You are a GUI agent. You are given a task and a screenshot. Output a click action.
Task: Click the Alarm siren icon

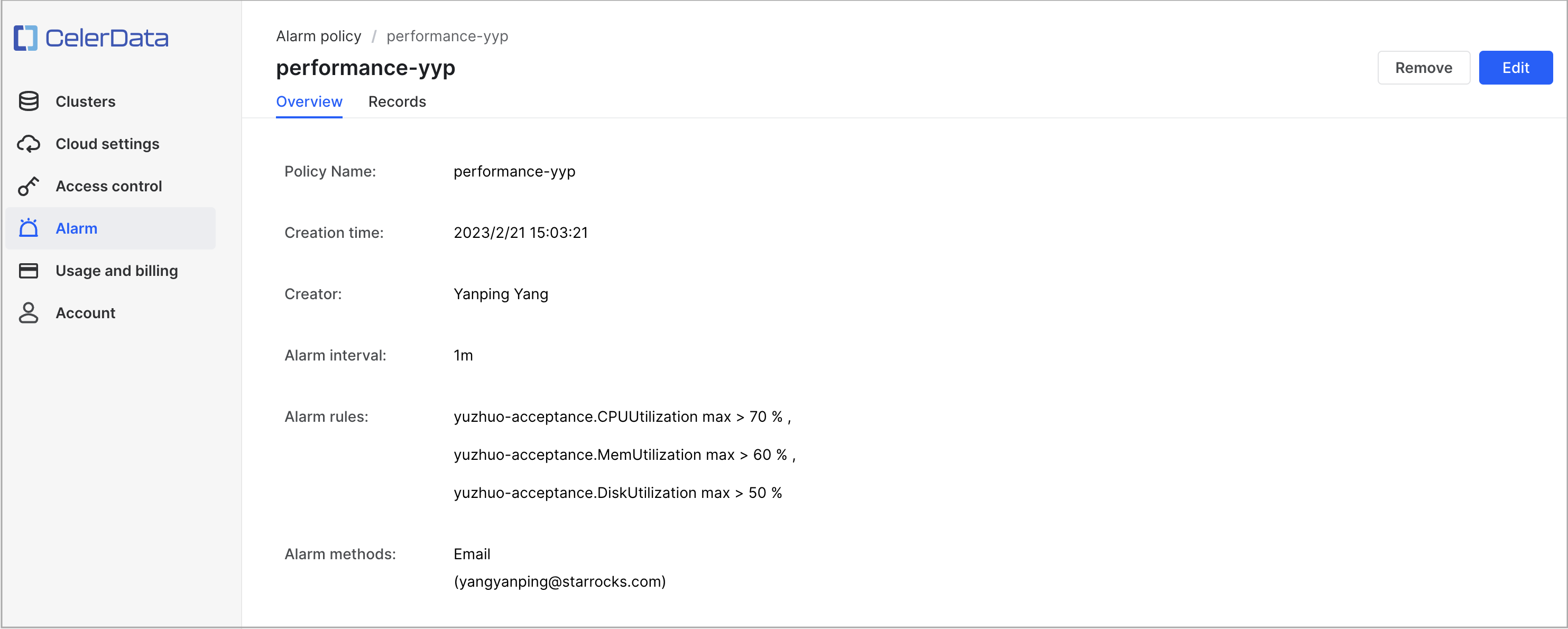pos(29,228)
